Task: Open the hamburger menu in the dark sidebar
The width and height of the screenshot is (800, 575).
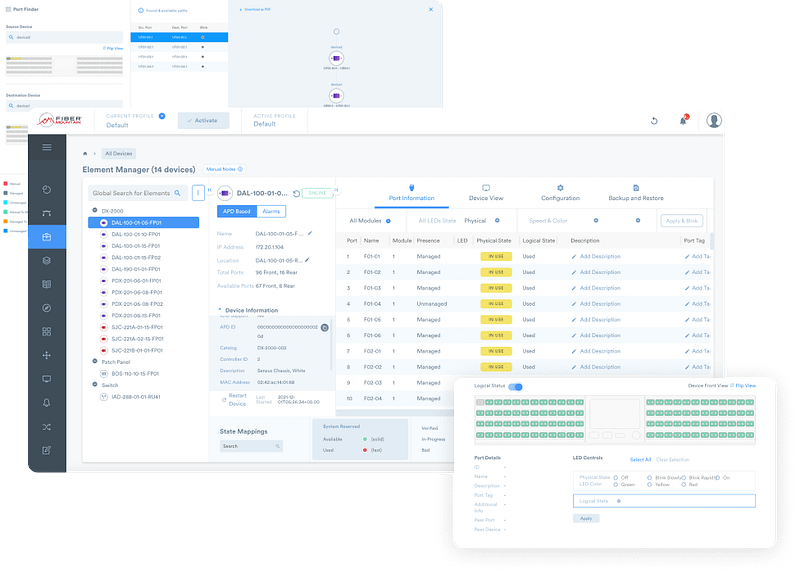Action: (47, 147)
